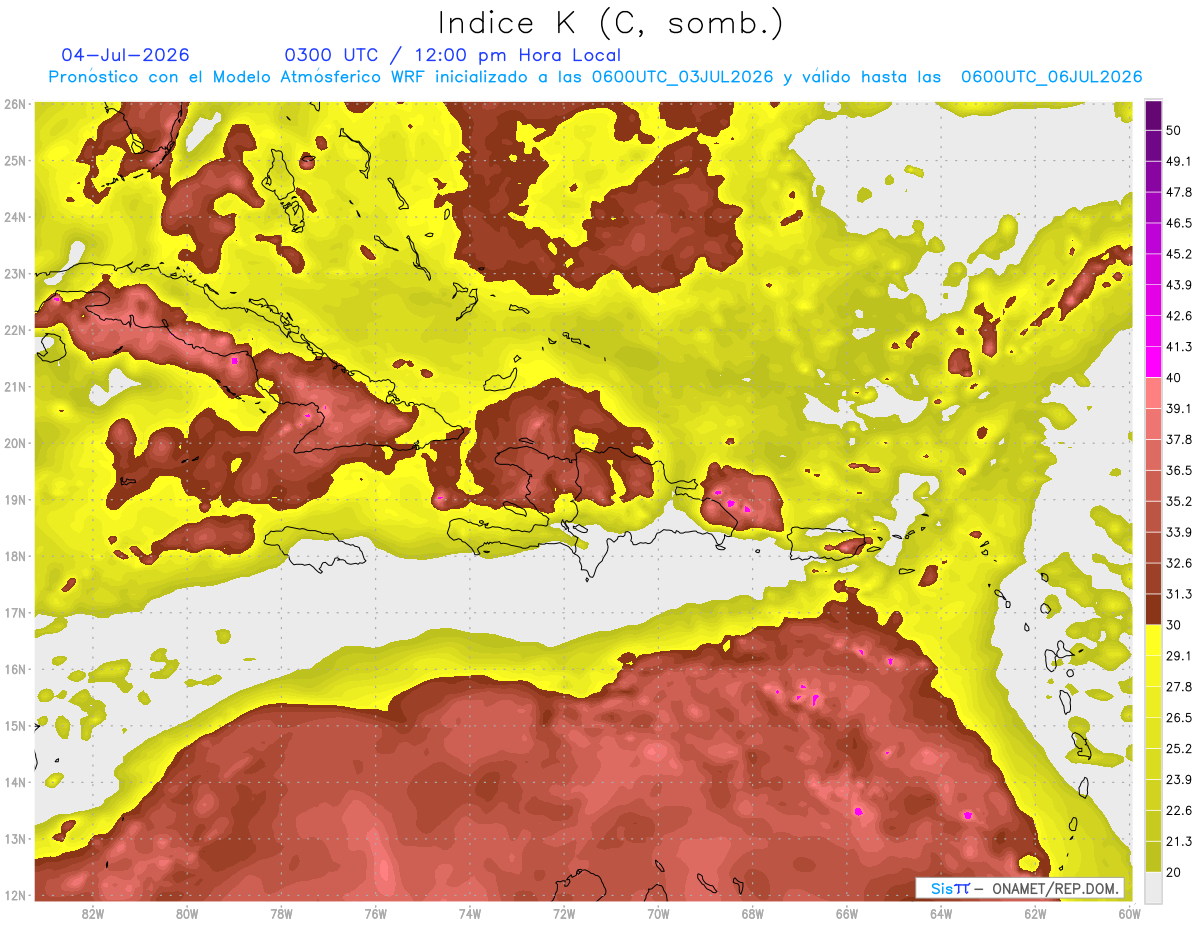Screen dimensions: 1200x927
Task: Click the 62W longitude label
Action: [x=1036, y=913]
